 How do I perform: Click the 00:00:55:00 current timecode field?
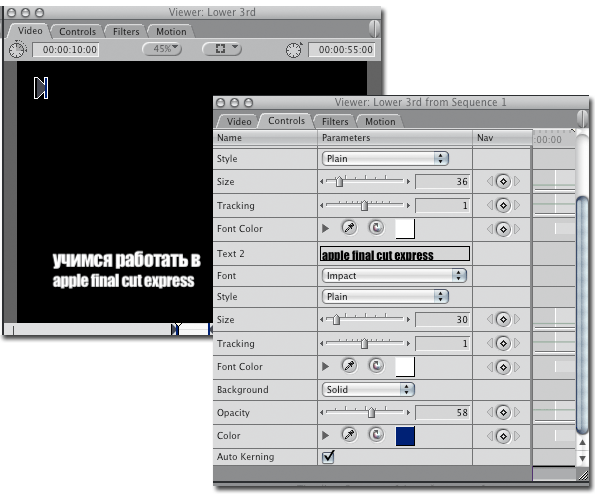point(342,50)
